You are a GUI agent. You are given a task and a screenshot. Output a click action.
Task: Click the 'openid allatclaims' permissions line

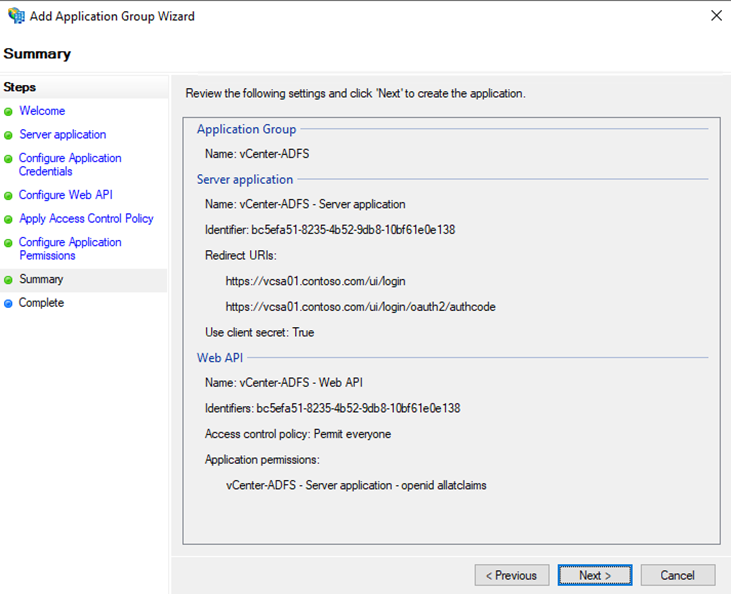click(x=356, y=485)
